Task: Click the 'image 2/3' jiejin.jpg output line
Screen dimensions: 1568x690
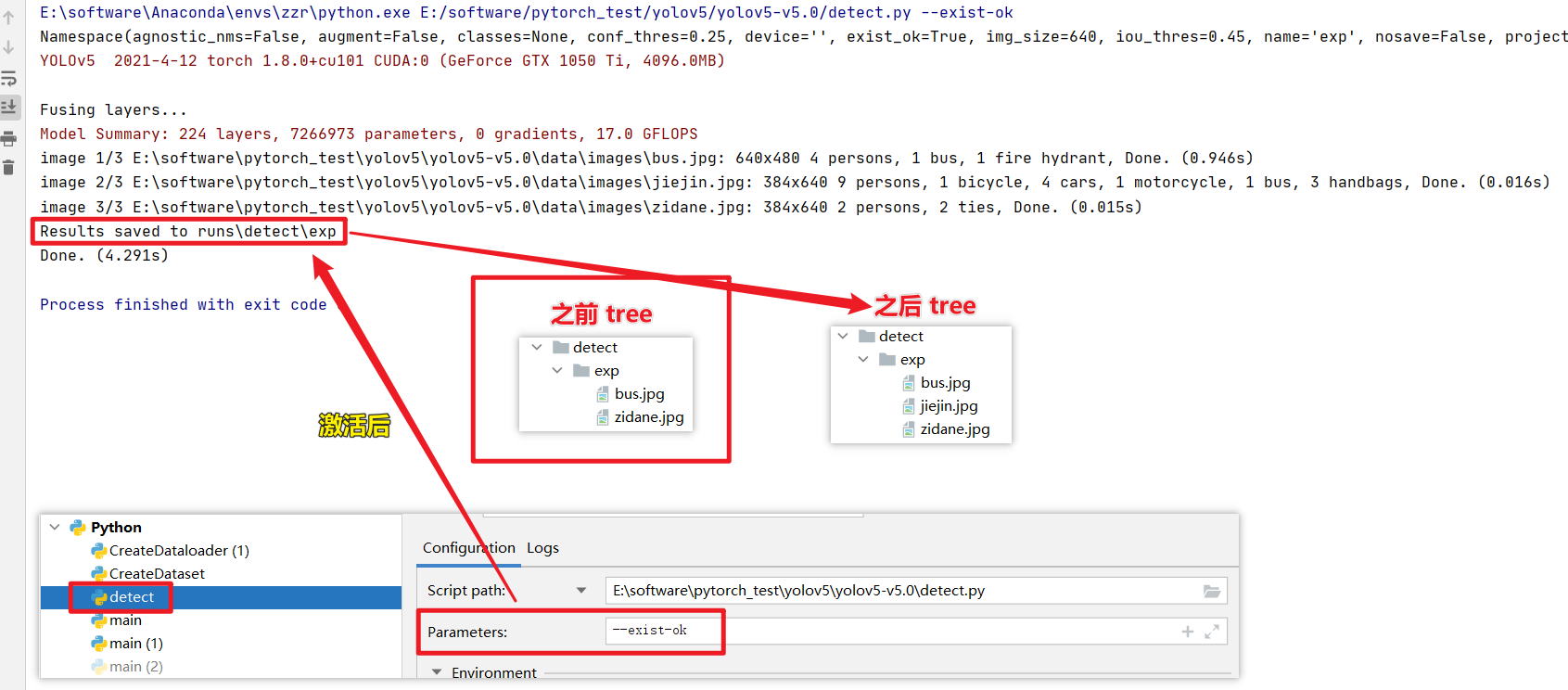Action: 795,182
